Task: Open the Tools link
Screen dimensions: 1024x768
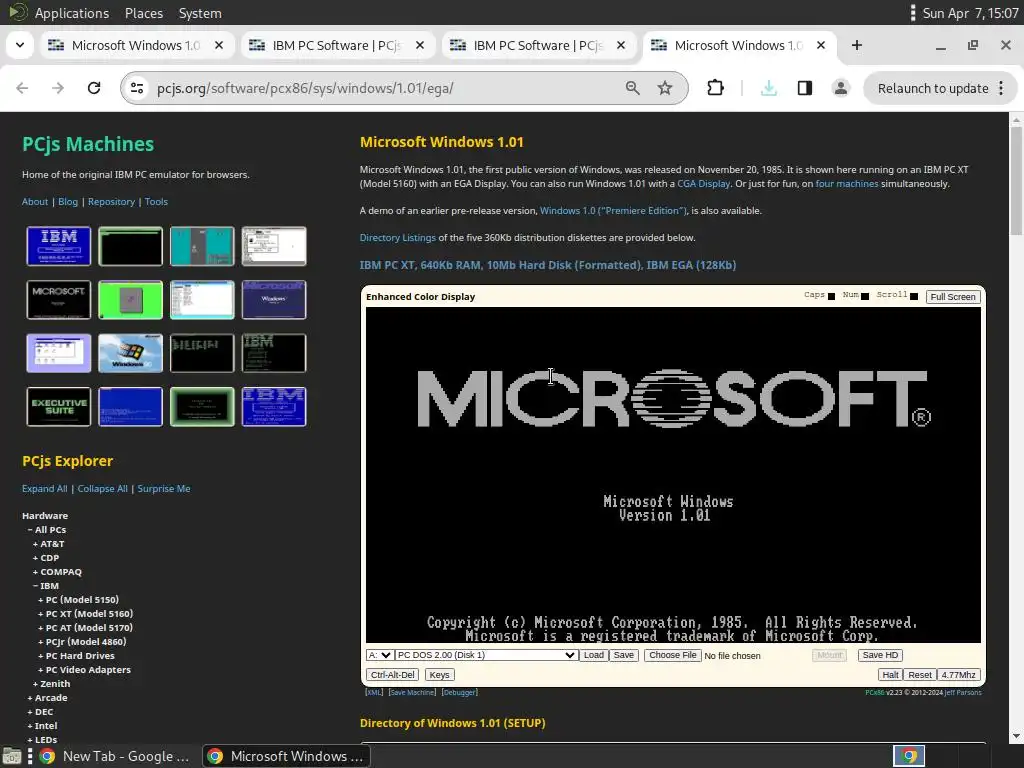Action: 156,202
